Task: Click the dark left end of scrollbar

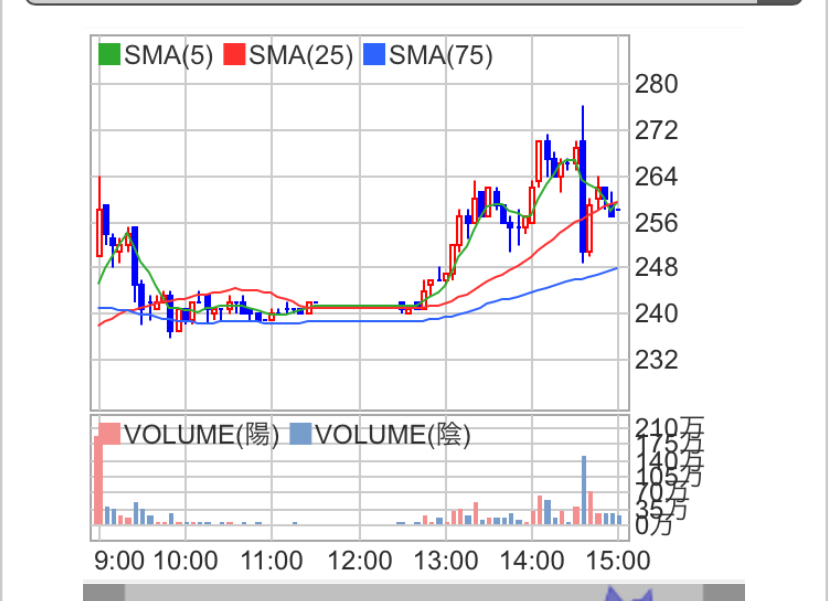Action: (103, 593)
